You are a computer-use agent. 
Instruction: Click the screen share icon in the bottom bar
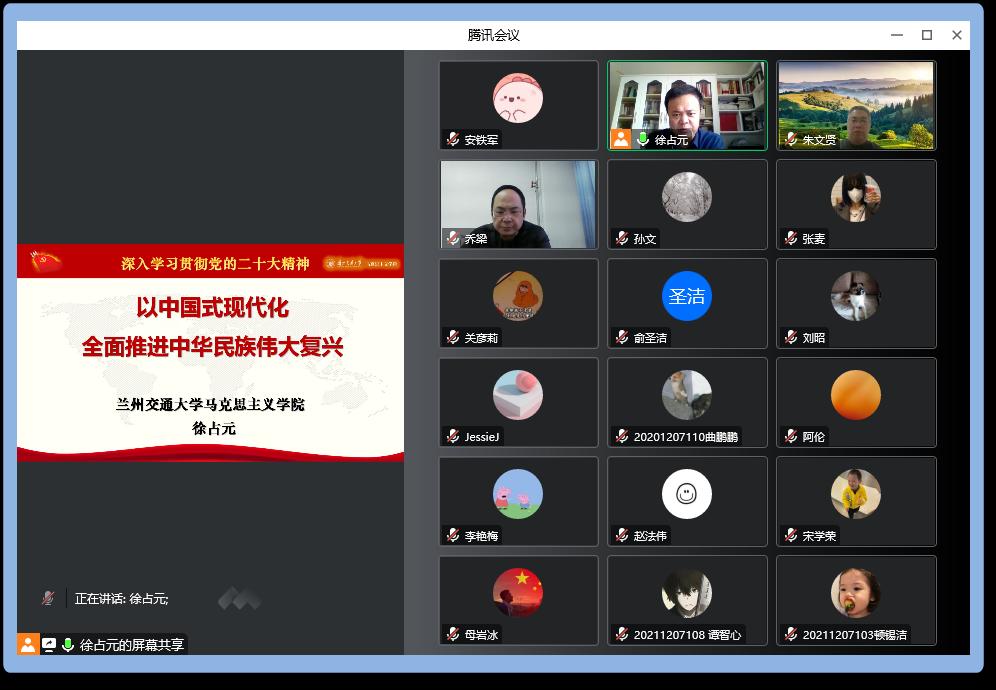click(x=48, y=645)
